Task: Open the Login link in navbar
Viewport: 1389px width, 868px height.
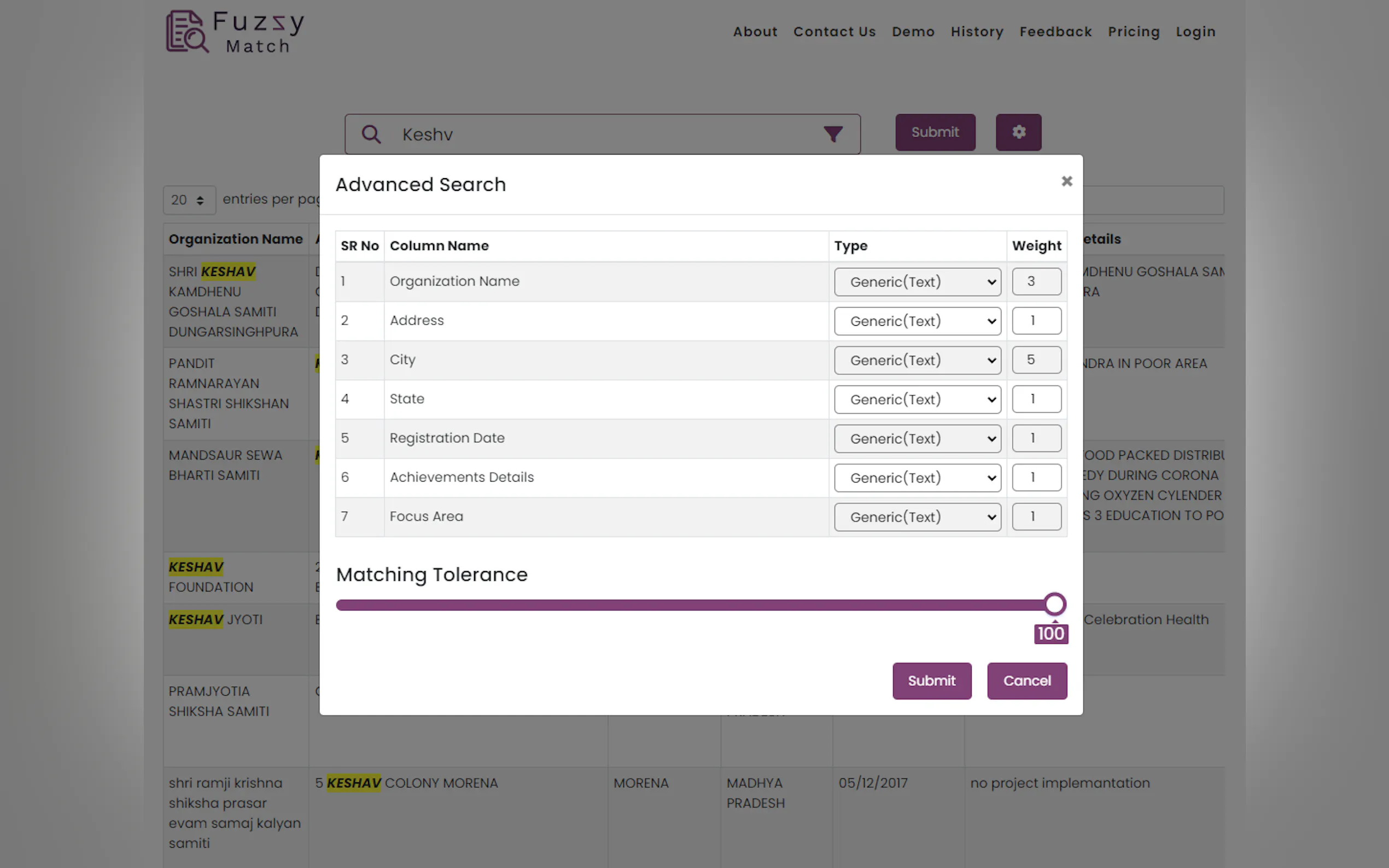Action: coord(1195,32)
